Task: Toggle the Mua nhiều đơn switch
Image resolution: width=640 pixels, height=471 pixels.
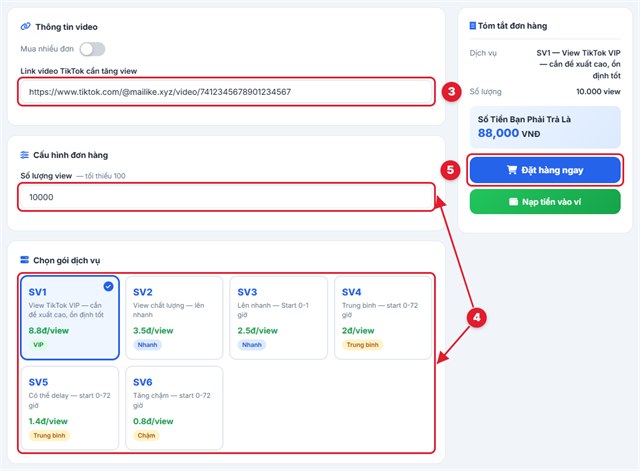Action: (92, 49)
